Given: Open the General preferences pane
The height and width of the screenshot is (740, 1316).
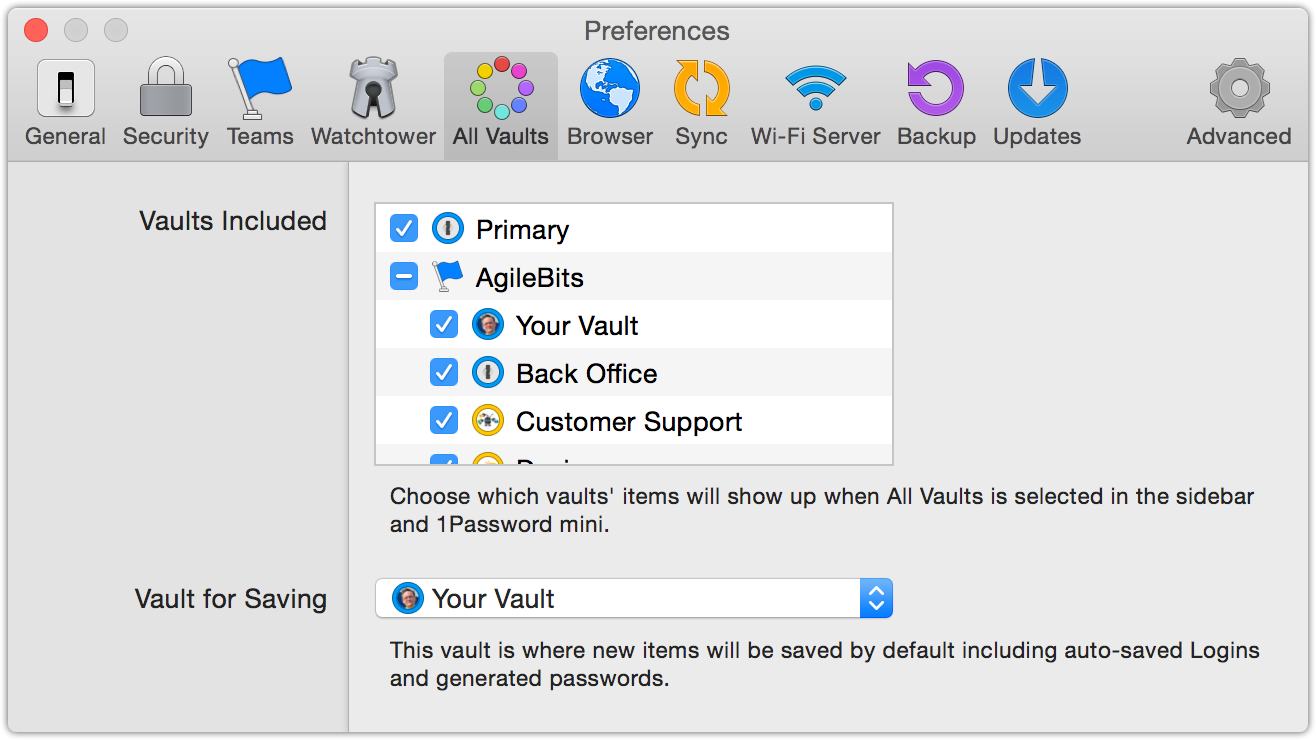Looking at the screenshot, I should pyautogui.click(x=66, y=103).
